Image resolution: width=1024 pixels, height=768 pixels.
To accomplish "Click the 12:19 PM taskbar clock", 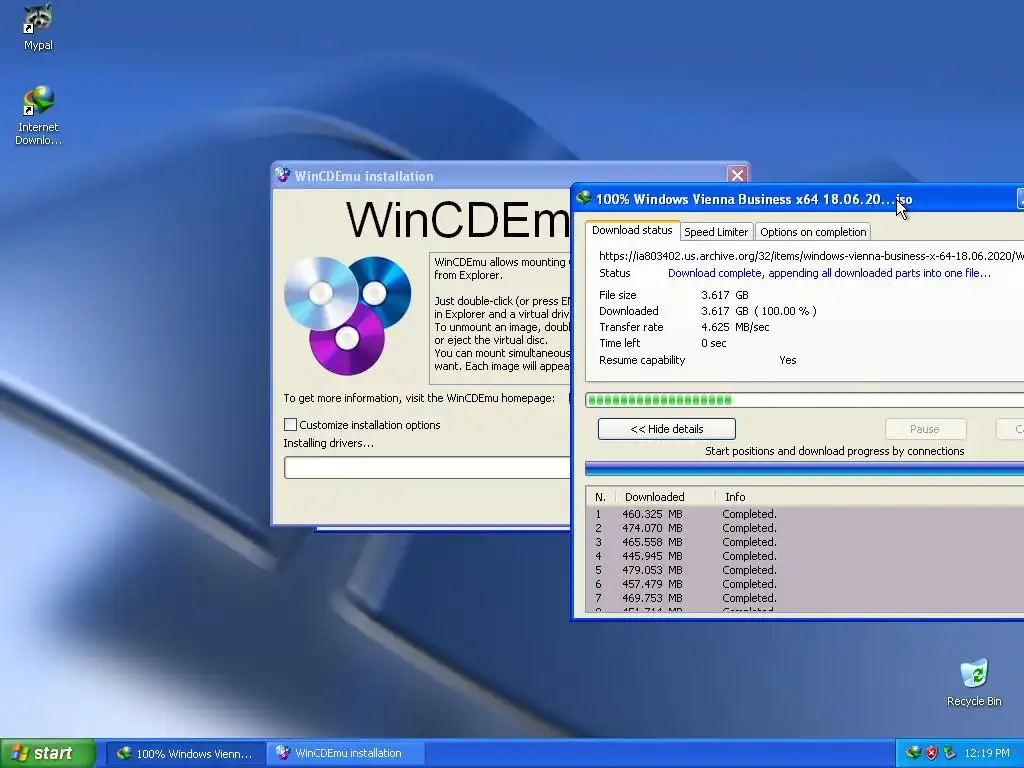I will click(x=987, y=753).
